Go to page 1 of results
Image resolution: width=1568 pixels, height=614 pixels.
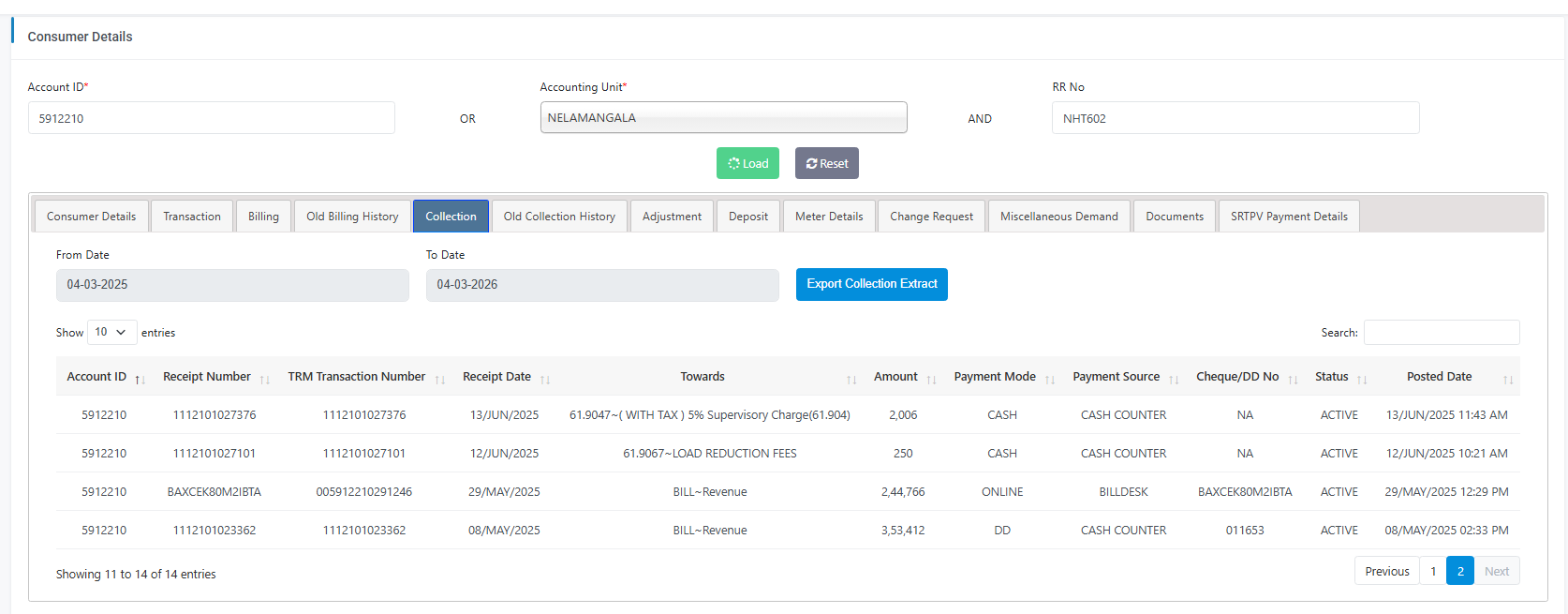[x=1432, y=571]
